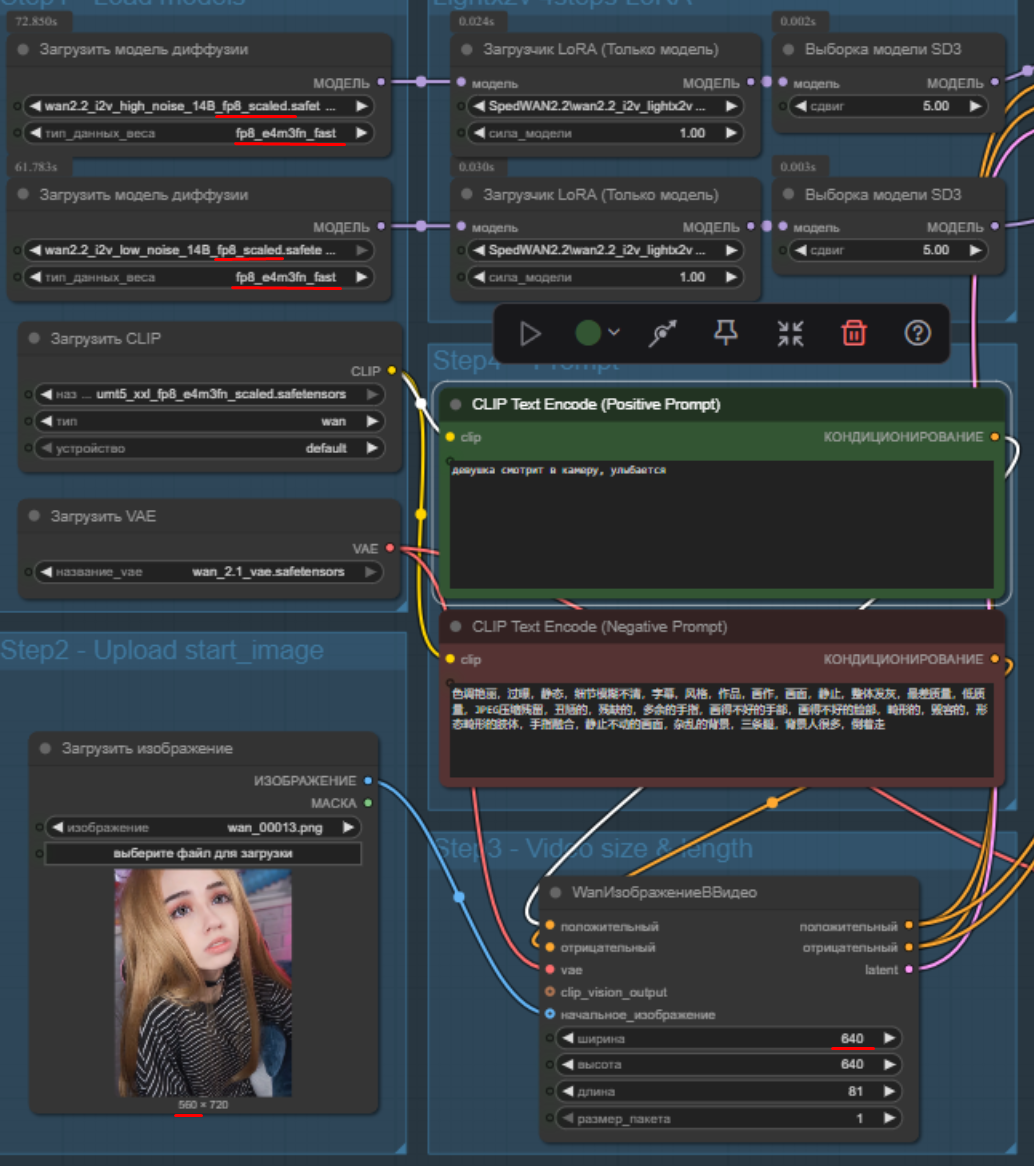Click the pink latent output socket
Screen dimensions: 1034x1166
(909, 969)
